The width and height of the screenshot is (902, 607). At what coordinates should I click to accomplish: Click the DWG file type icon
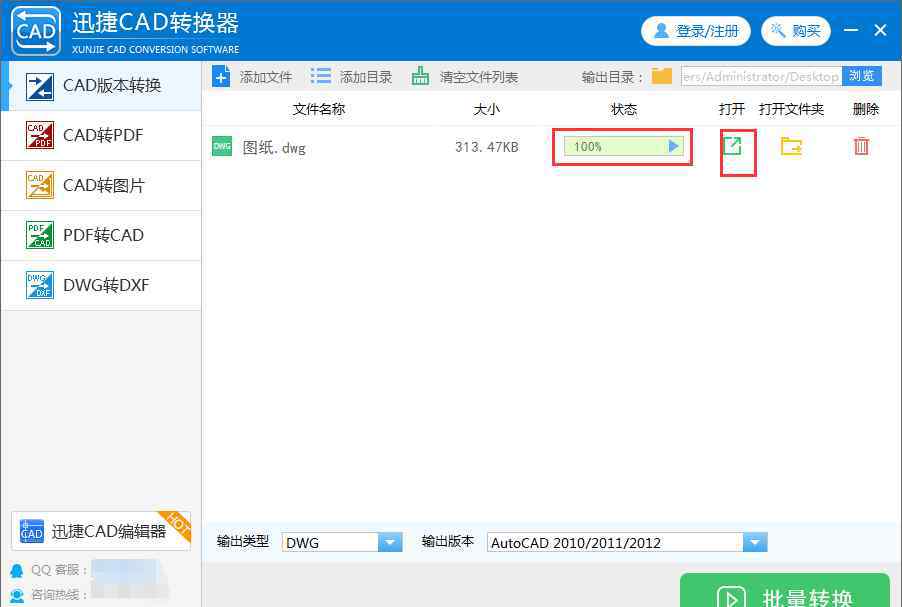[x=222, y=147]
